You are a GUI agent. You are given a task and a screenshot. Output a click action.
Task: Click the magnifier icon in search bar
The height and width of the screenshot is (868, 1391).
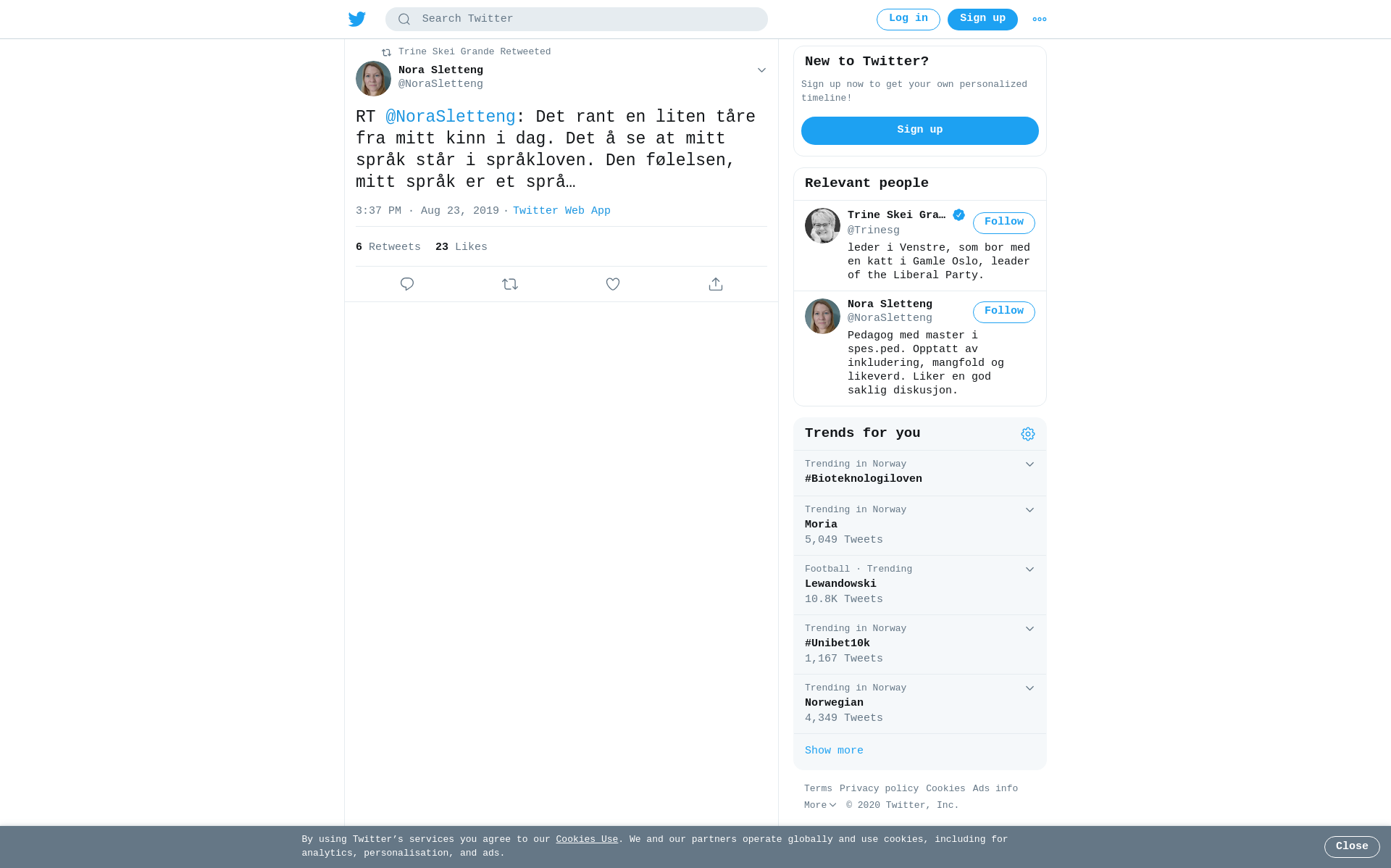(x=404, y=20)
